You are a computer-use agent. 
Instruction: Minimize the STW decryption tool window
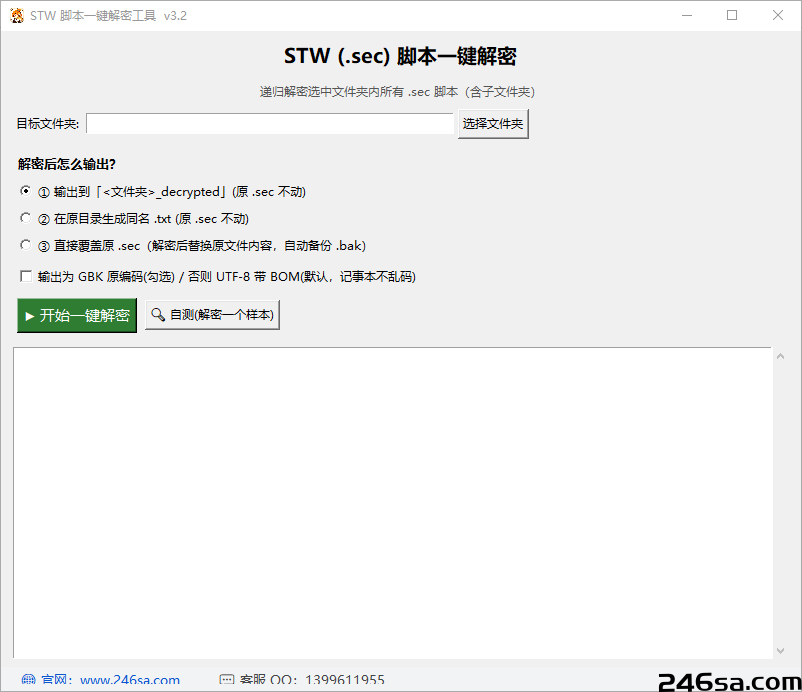(687, 15)
